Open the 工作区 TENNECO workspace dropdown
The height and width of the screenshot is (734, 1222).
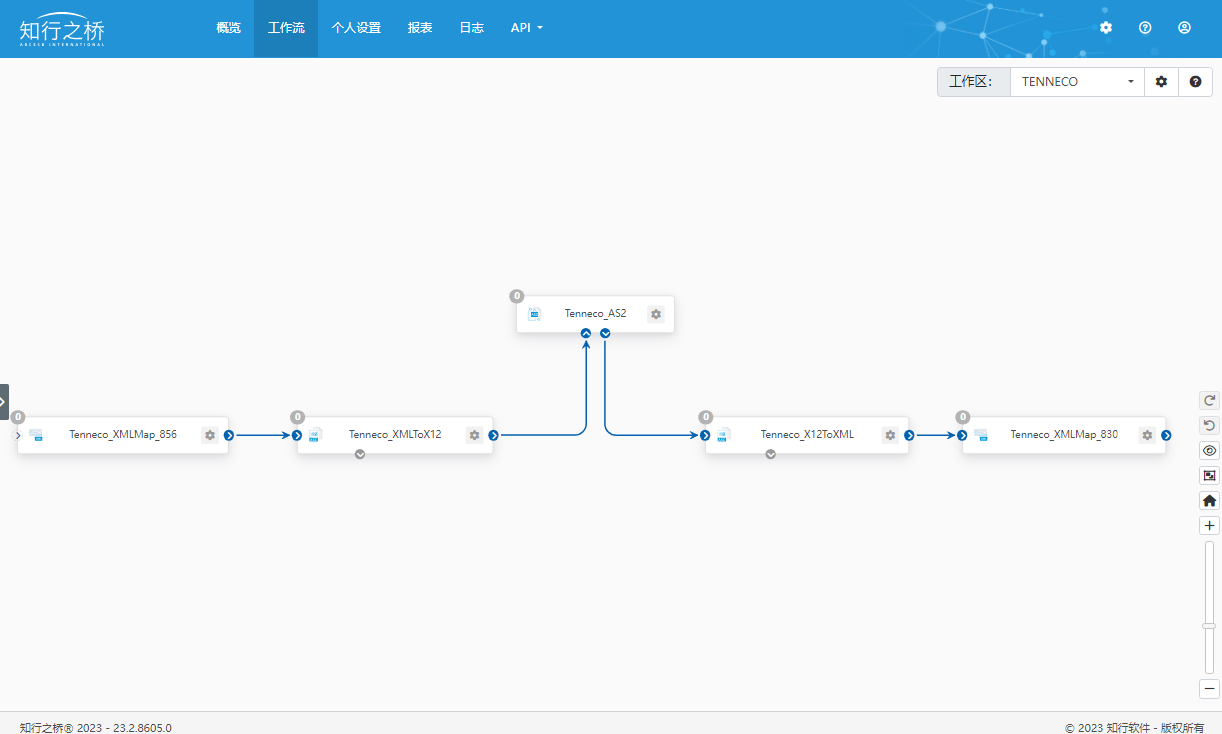1076,82
